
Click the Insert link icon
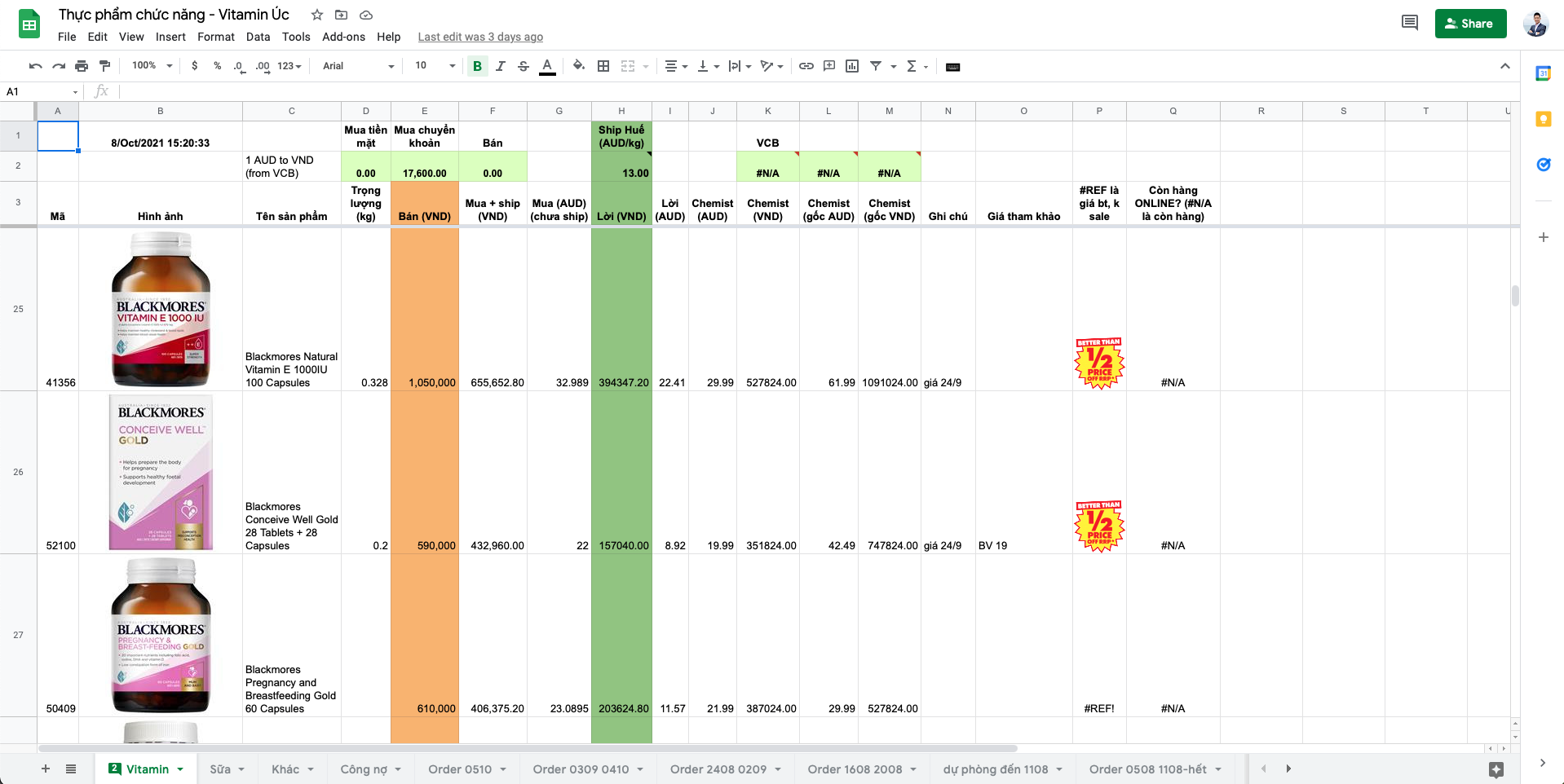[x=806, y=66]
